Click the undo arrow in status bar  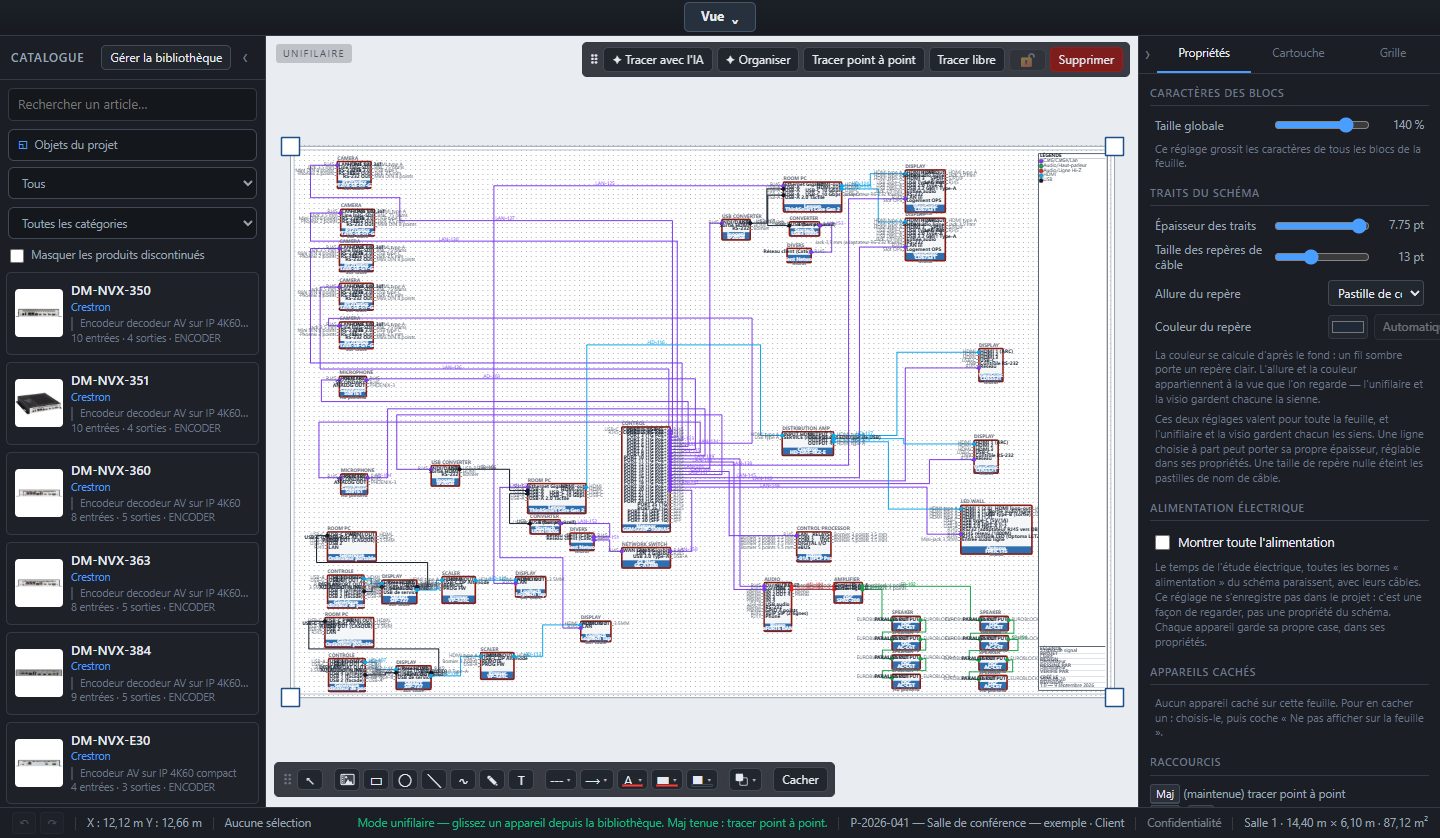point(25,823)
